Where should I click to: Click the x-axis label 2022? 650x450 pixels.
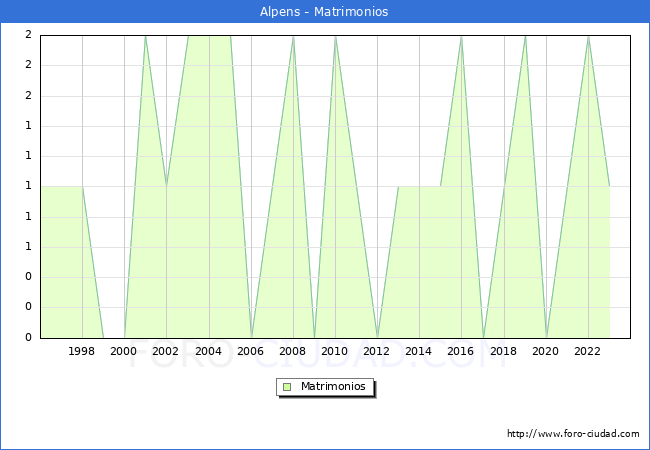[x=587, y=351]
